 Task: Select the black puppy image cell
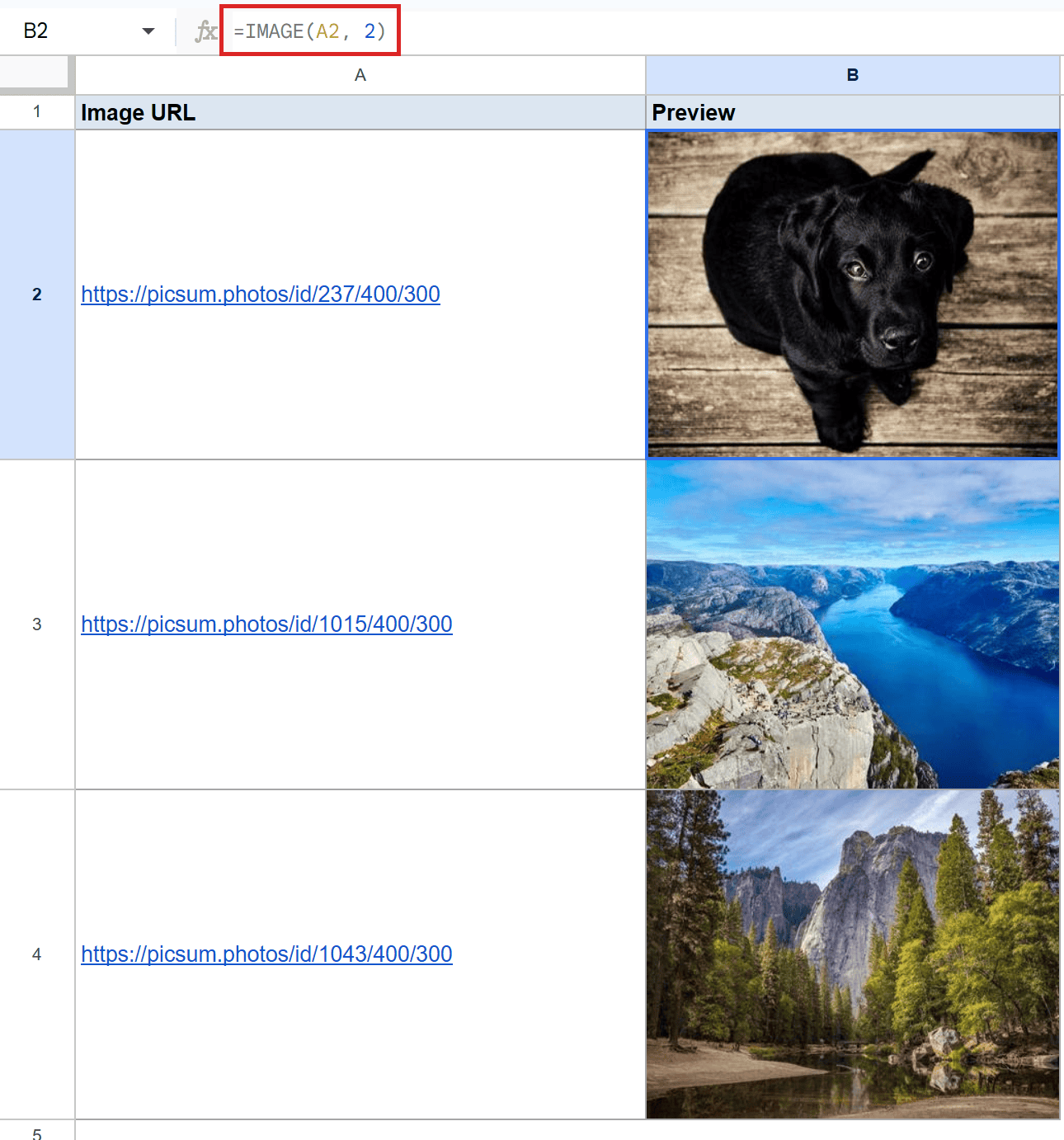tap(853, 294)
